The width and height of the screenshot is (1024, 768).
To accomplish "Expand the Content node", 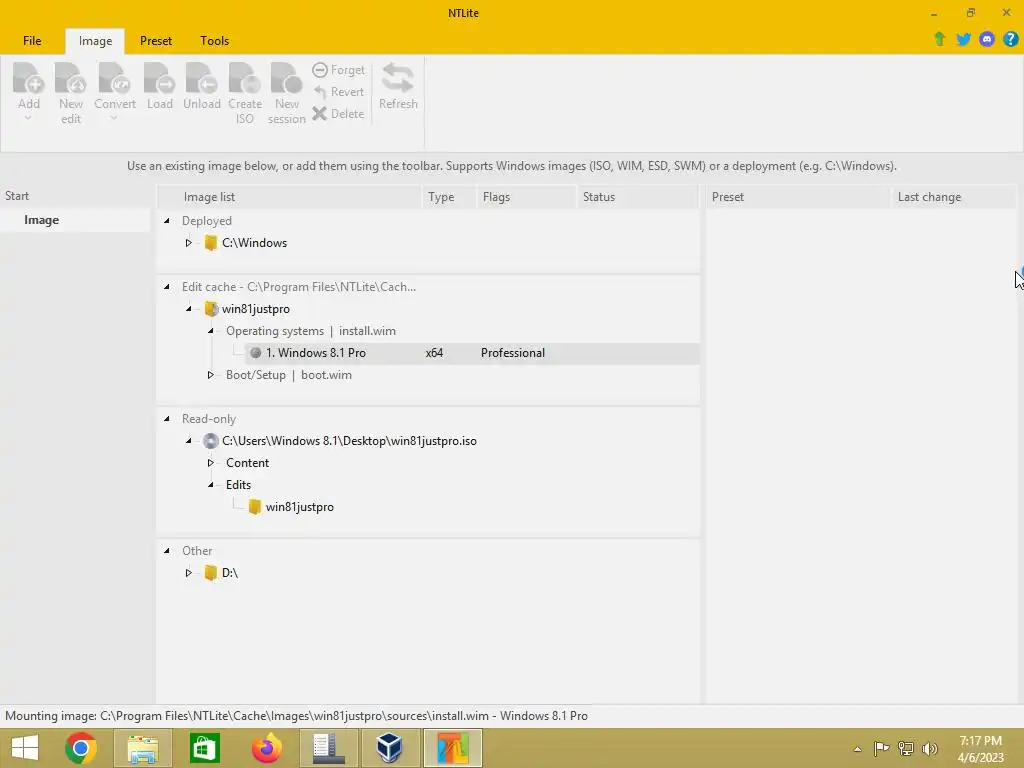I will [x=211, y=463].
